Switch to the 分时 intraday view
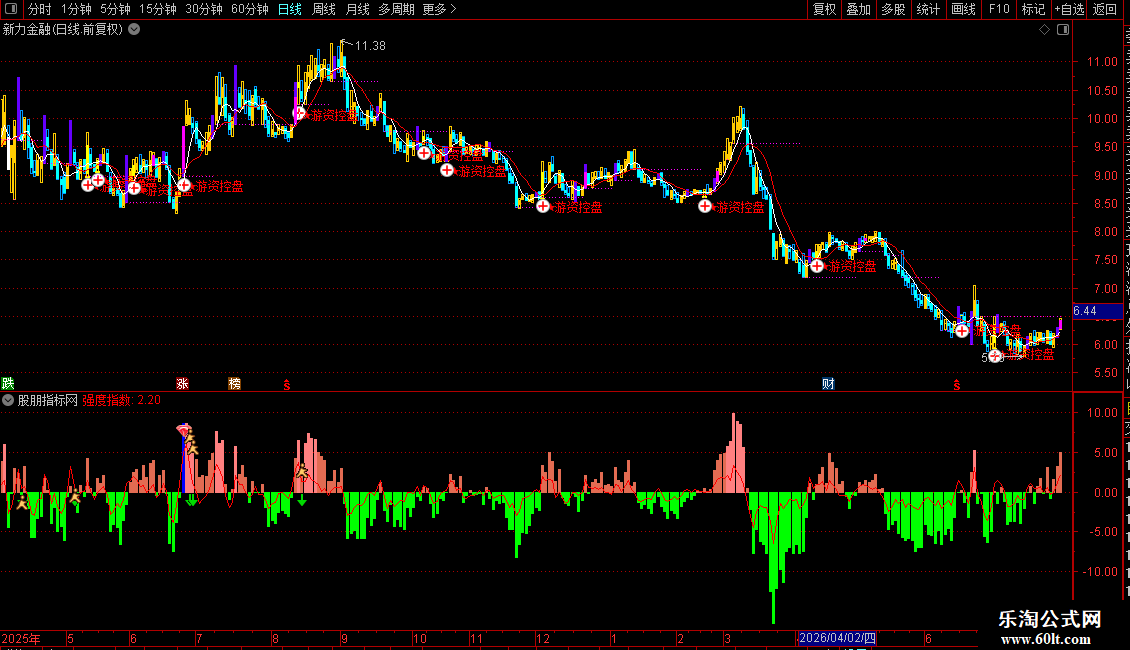1130x650 pixels. click(x=40, y=9)
